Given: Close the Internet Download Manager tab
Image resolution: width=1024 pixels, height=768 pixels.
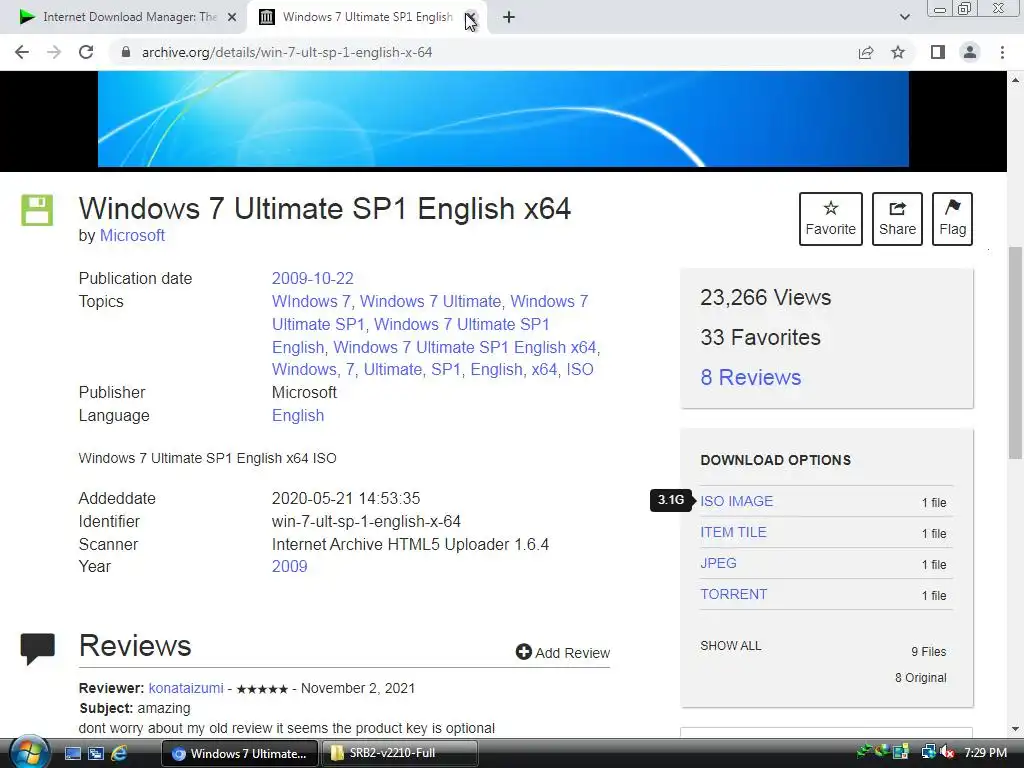Looking at the screenshot, I should (232, 17).
